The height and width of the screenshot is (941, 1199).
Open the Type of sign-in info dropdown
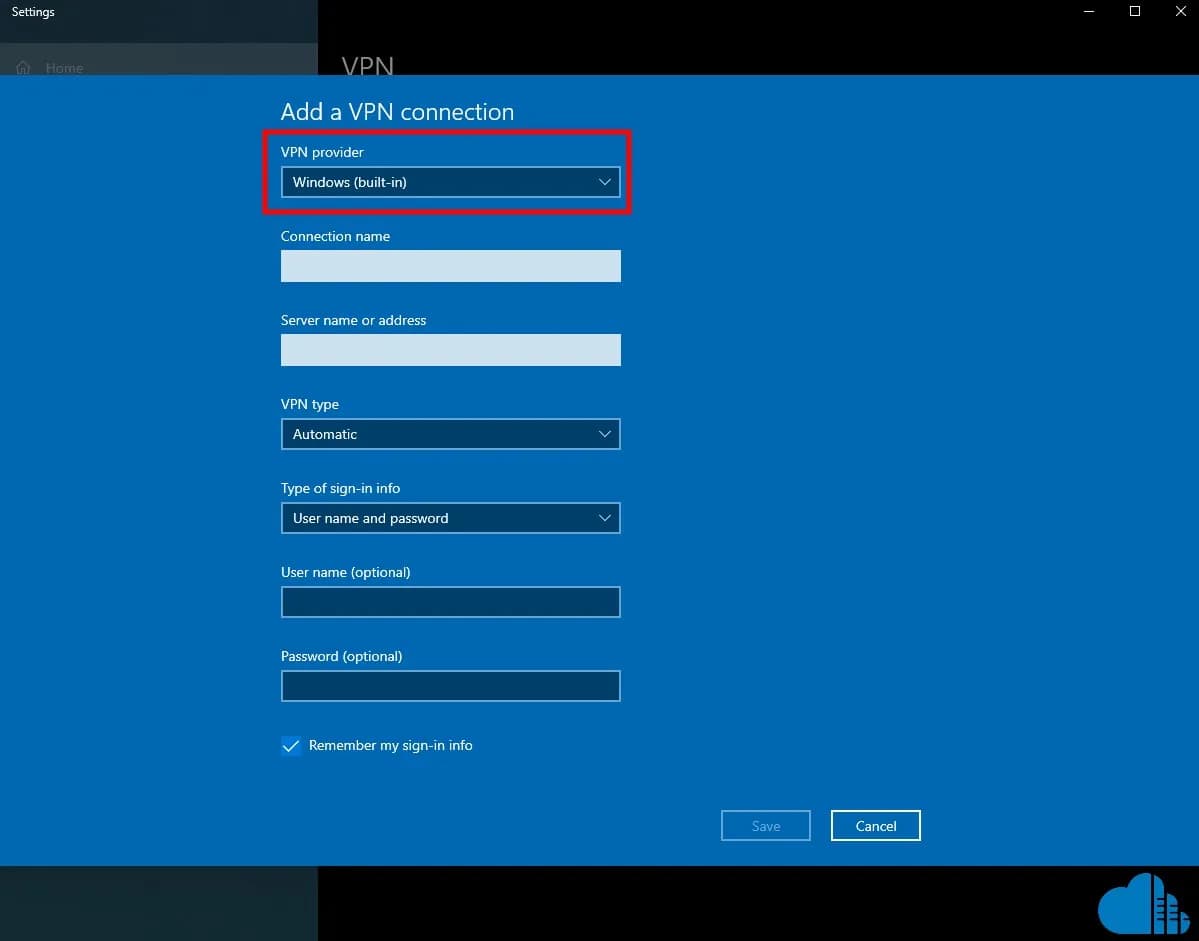(450, 518)
